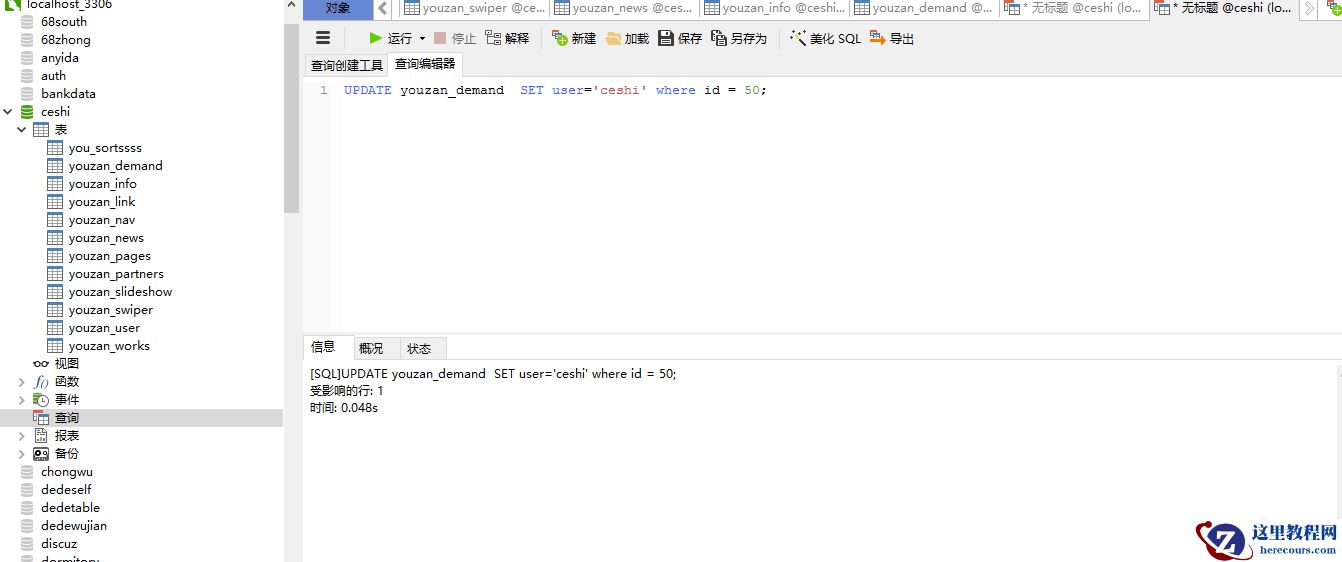Select the auth database
1342x562 pixels.
click(x=53, y=76)
